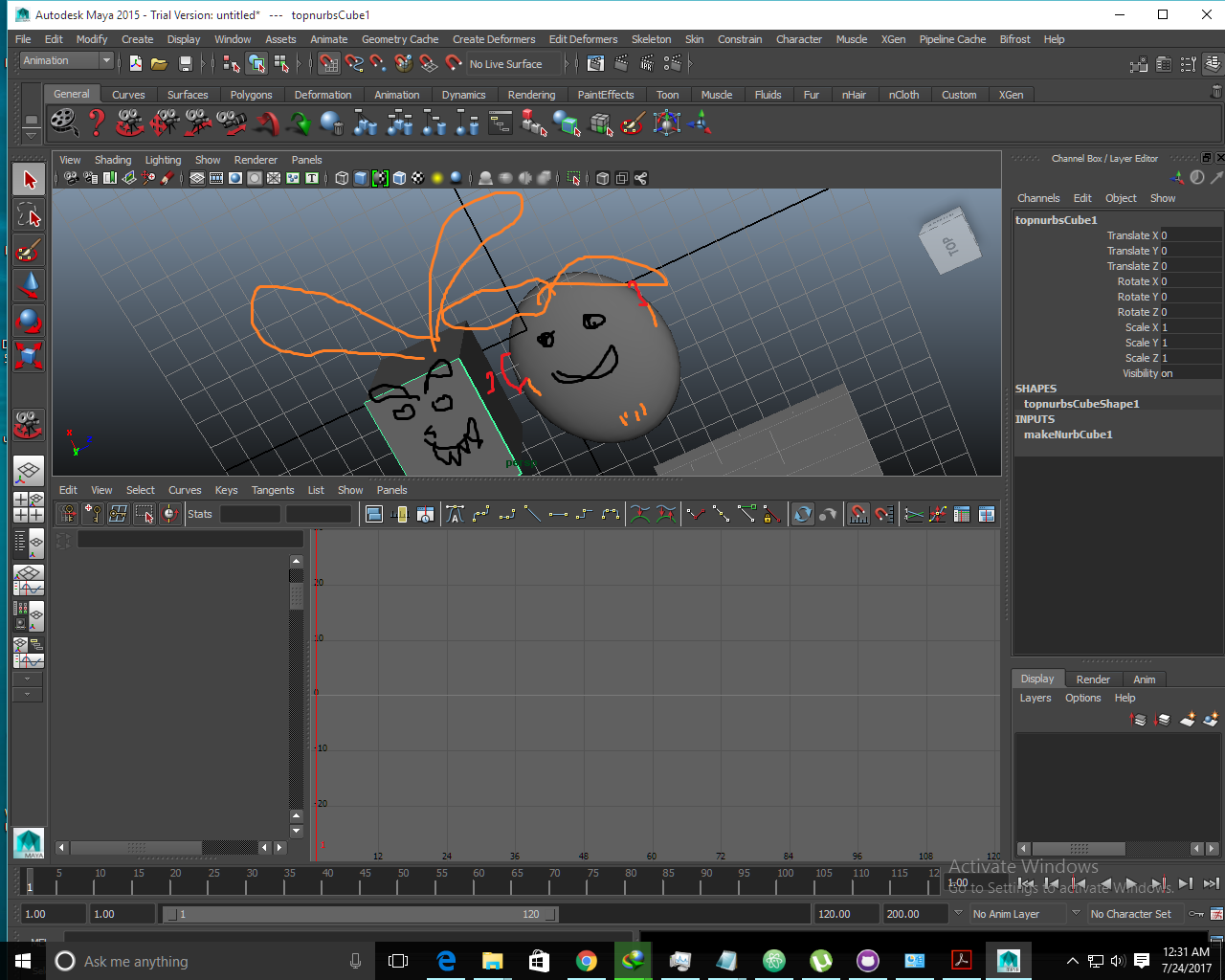
Task: Show hidden tray icons chevron
Action: [x=1072, y=961]
